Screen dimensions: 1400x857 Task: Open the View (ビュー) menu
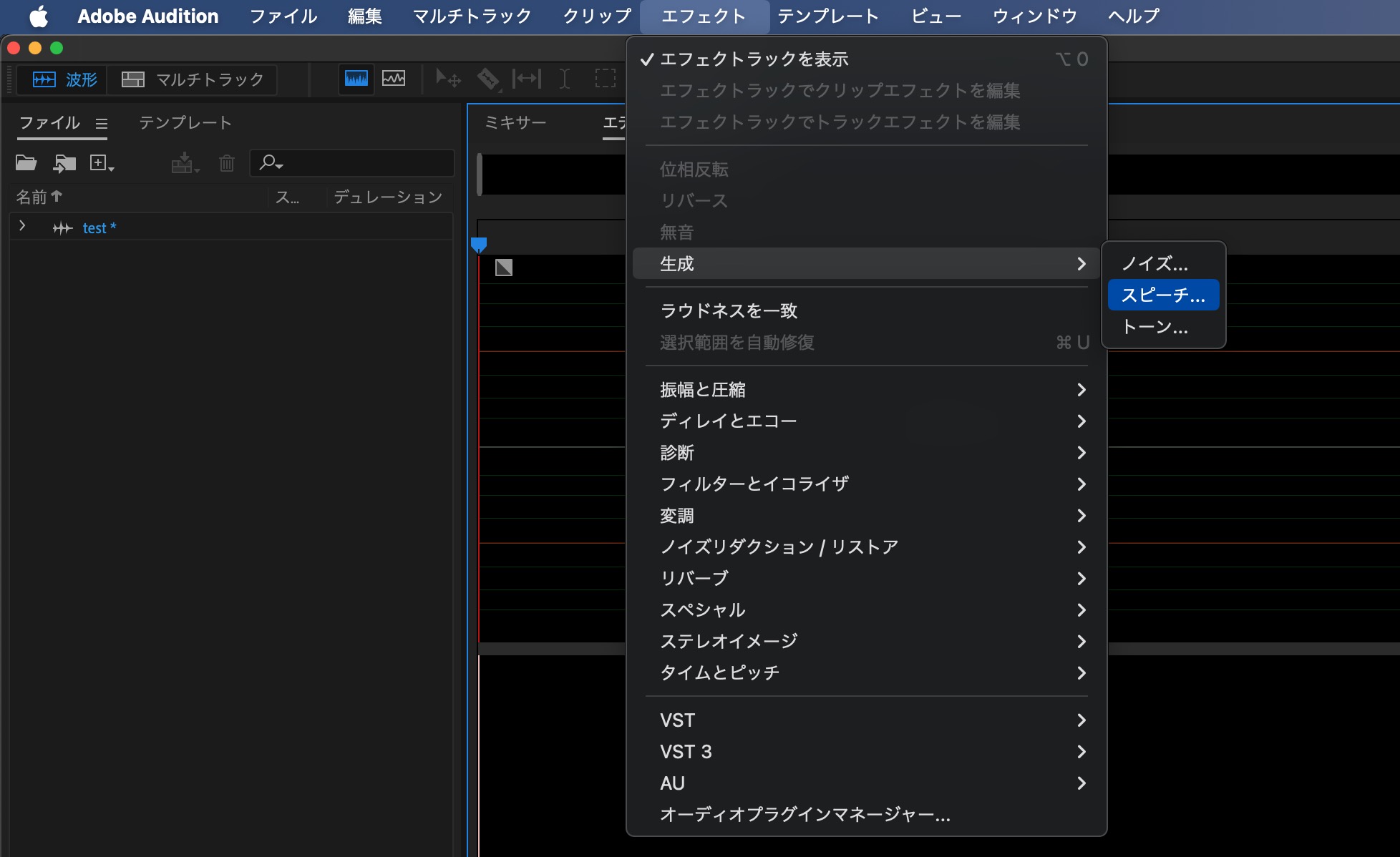[x=936, y=16]
